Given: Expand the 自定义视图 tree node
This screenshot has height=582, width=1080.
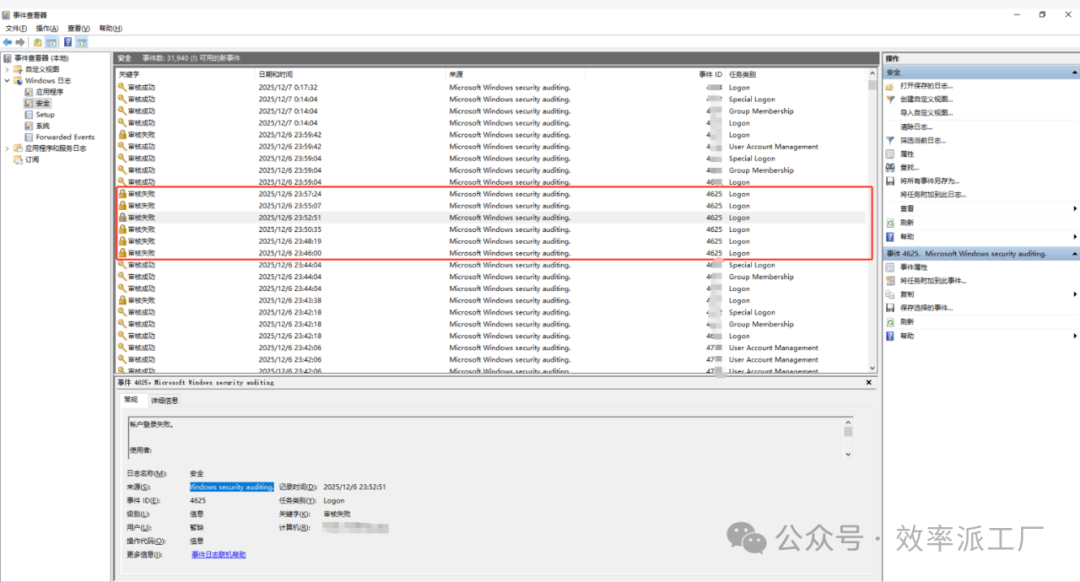Looking at the screenshot, I should point(8,69).
